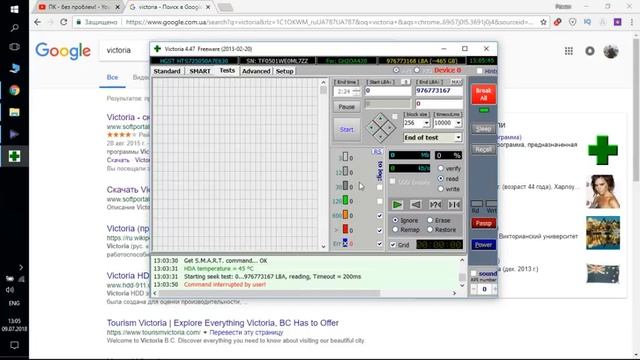This screenshot has width=640, height=360.
Task: Open Task View from taskbar
Action: pos(14,47)
